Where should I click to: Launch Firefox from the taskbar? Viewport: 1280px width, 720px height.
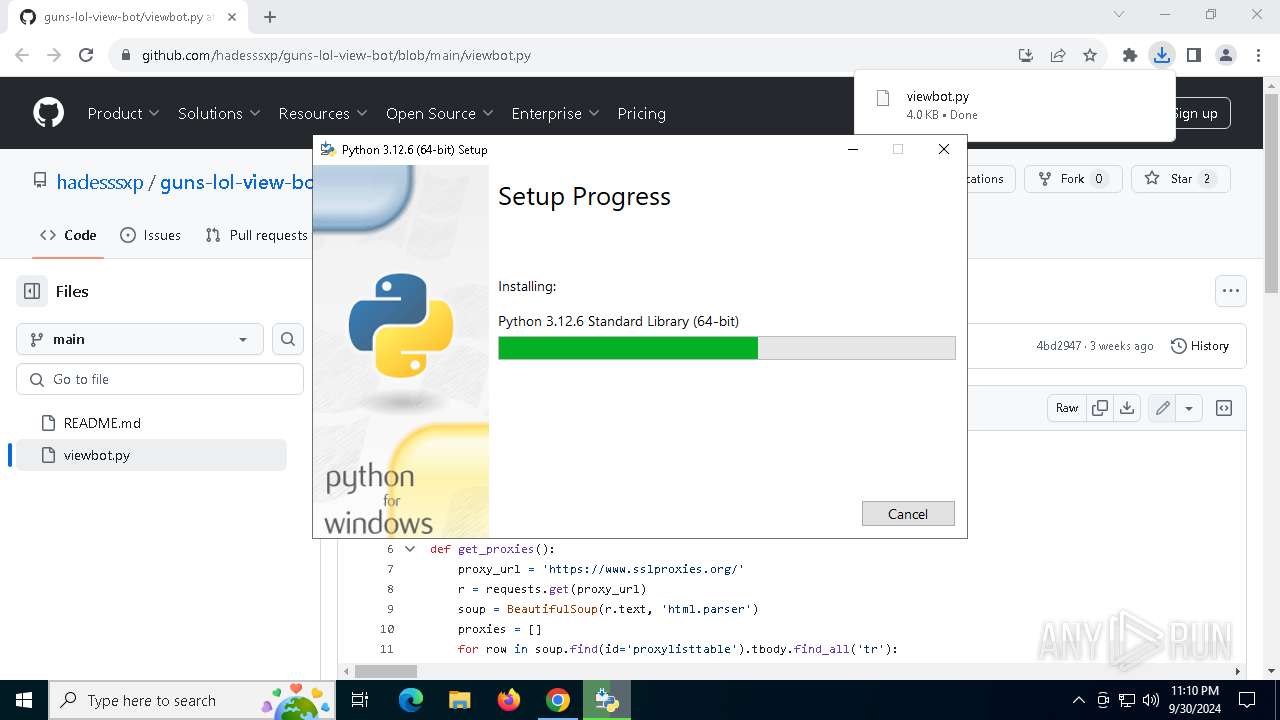tap(509, 700)
